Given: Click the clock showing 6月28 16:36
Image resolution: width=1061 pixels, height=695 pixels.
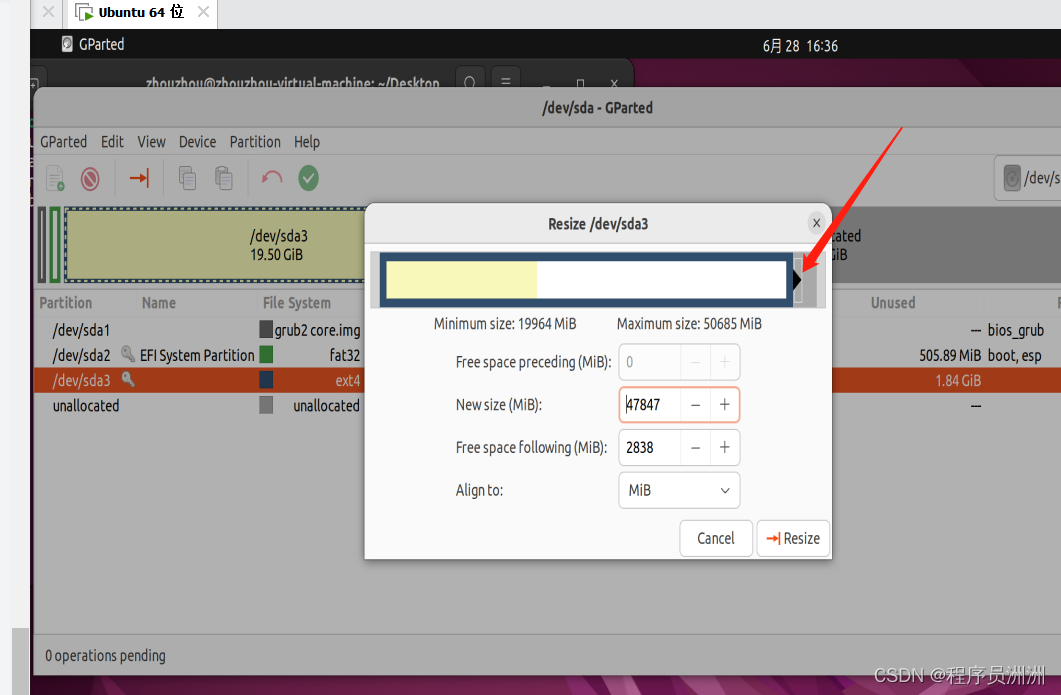Looking at the screenshot, I should click(800, 45).
